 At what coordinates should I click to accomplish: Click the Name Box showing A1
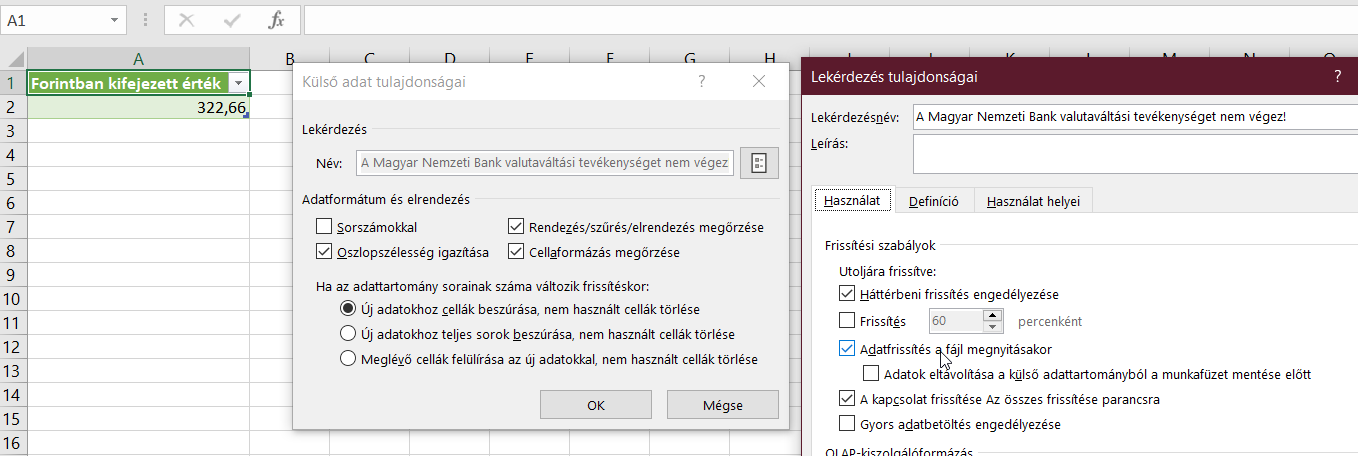click(52, 20)
